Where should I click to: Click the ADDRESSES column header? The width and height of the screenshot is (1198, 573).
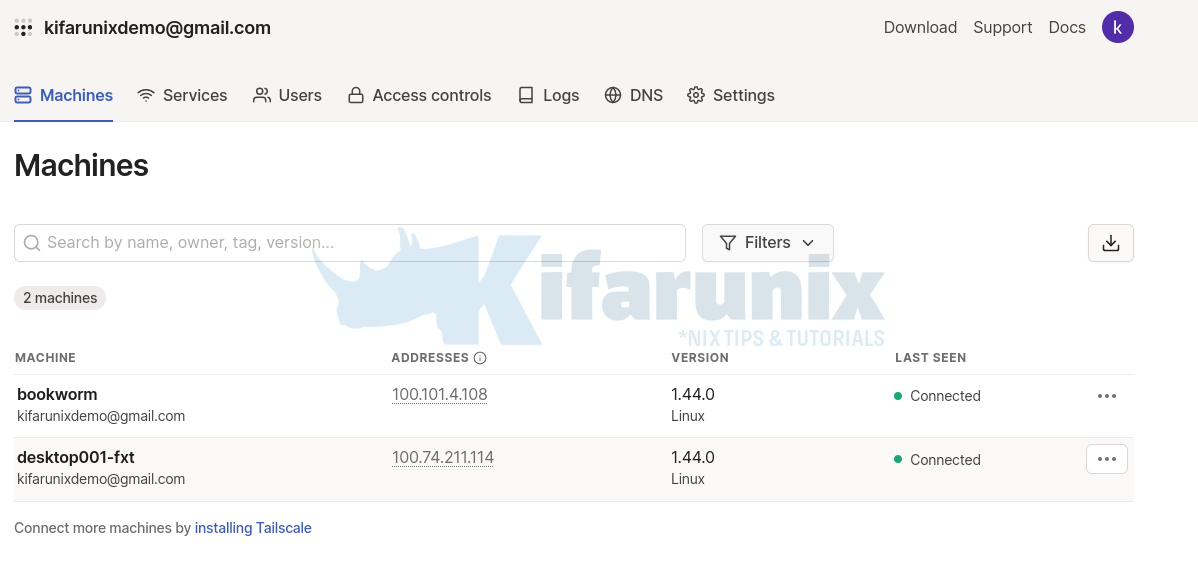click(x=429, y=358)
